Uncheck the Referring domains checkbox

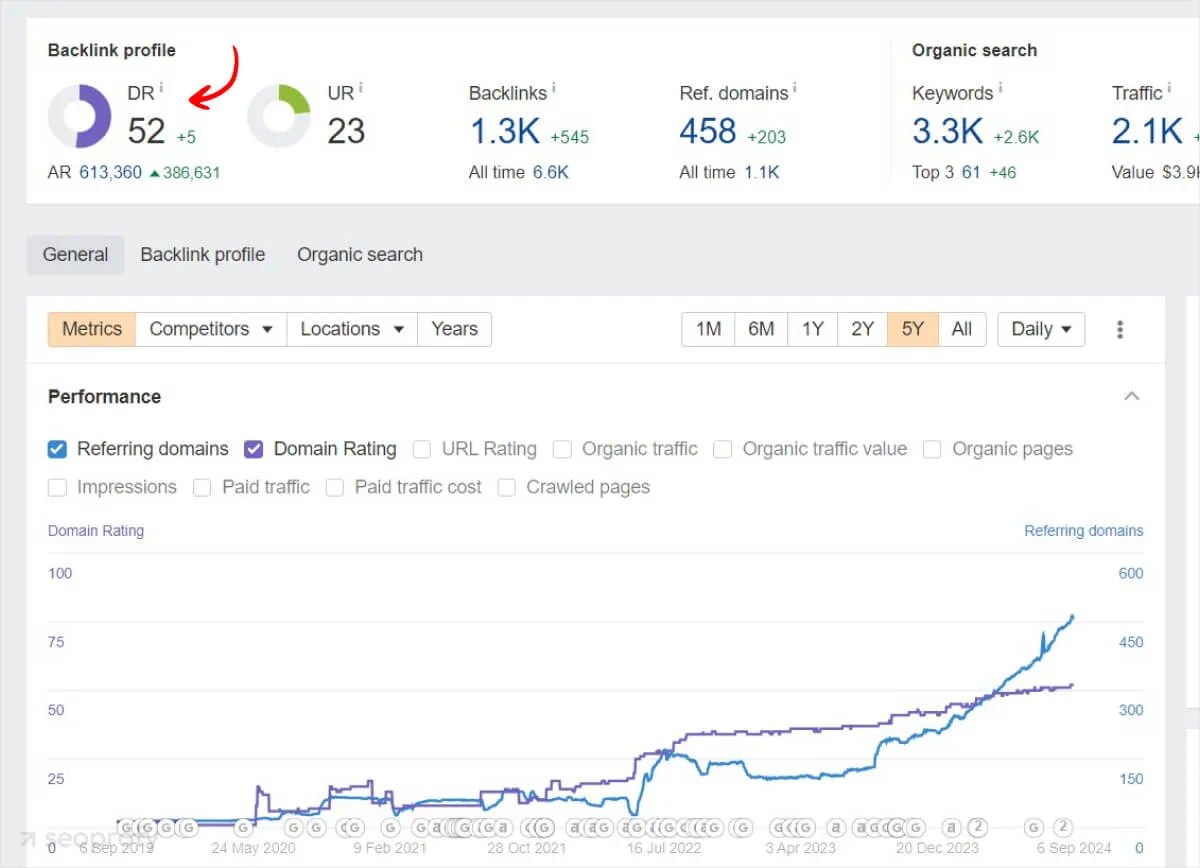pyautogui.click(x=57, y=449)
